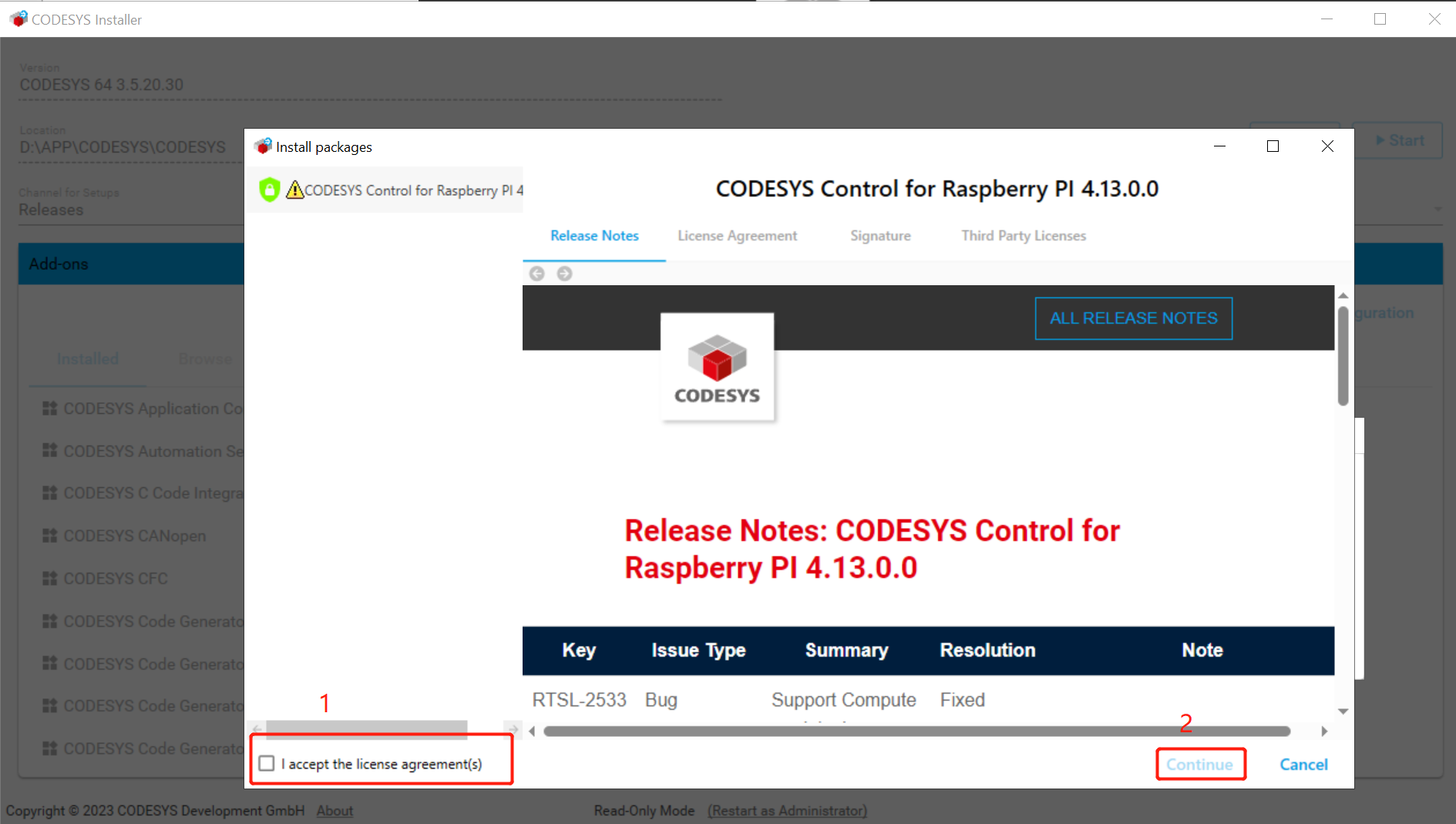This screenshot has width=1456, height=824.
Task: Click the package list horizontal scrollbar thumb
Action: (366, 729)
